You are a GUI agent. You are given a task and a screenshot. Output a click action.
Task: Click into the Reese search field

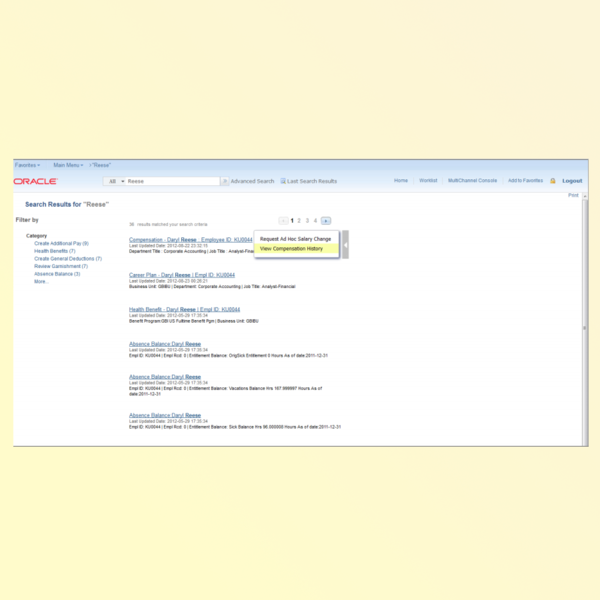coord(170,181)
